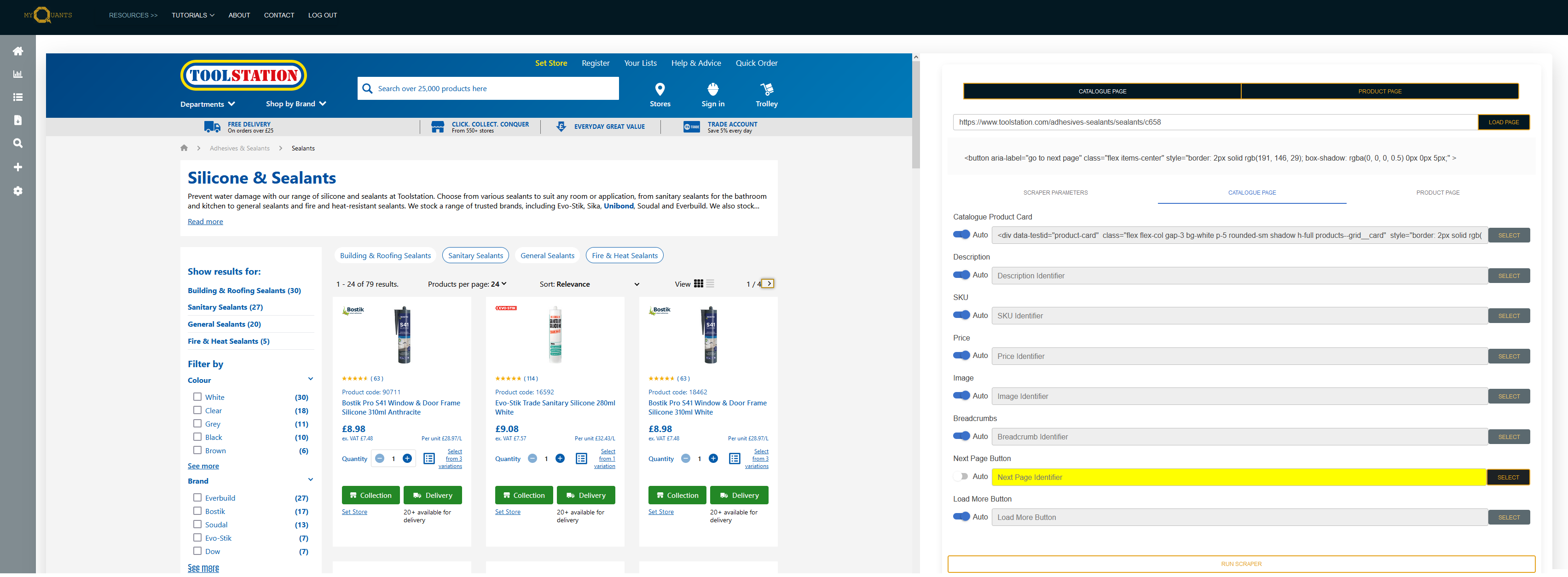Open the bar chart icon in sidebar
The image size is (1568, 577).
point(17,74)
